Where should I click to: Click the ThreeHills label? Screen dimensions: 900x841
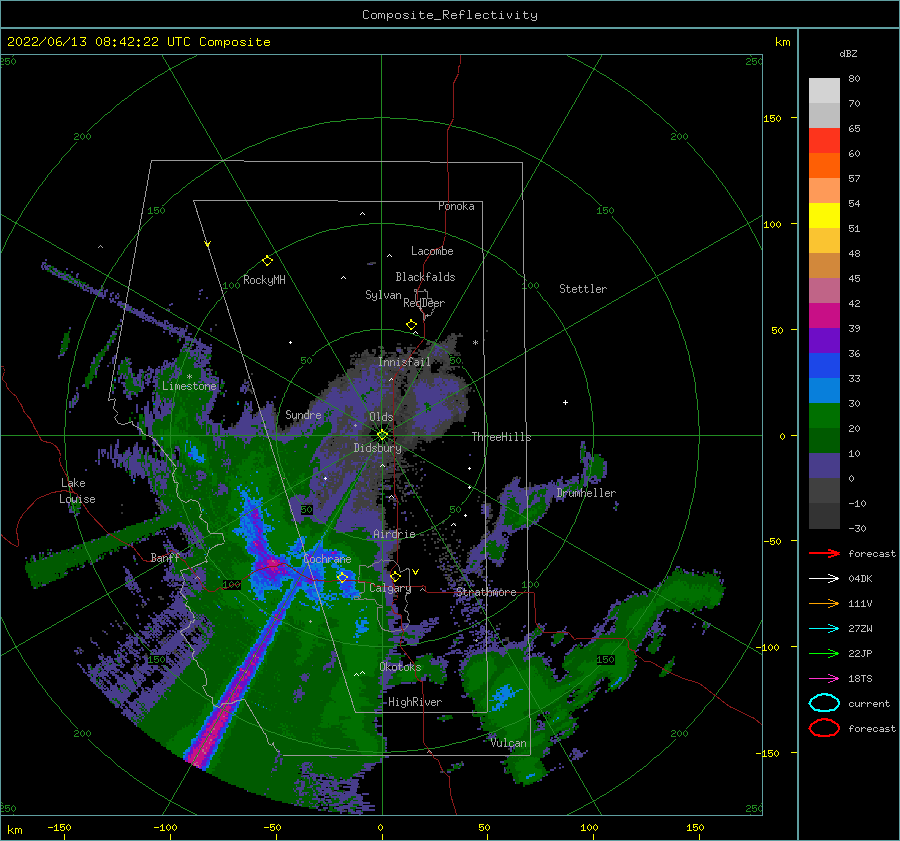[x=502, y=437]
